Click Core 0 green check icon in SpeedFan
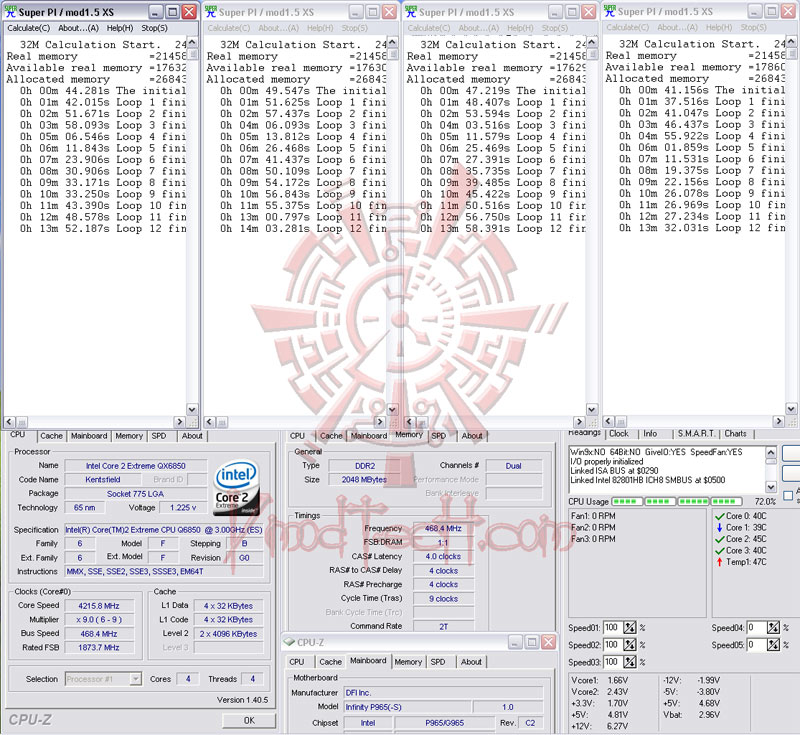This screenshot has height=735, width=800. click(719, 516)
